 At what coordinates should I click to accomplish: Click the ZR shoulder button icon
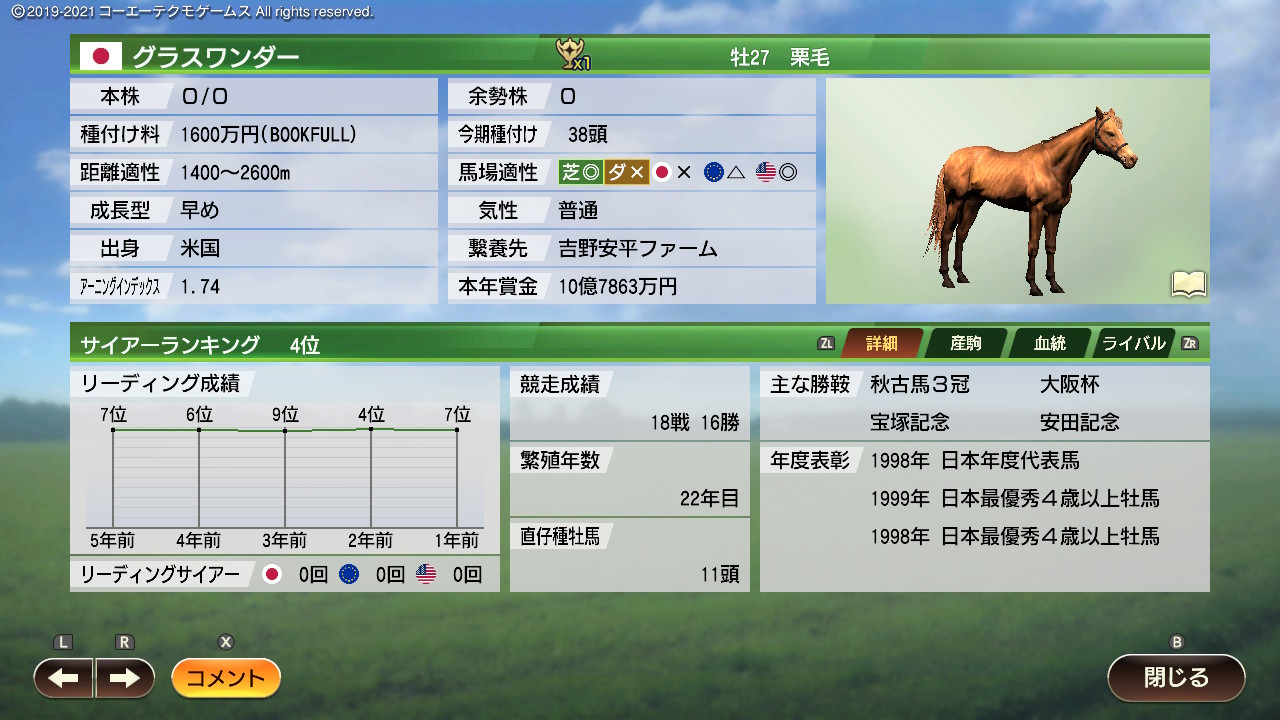[1190, 344]
